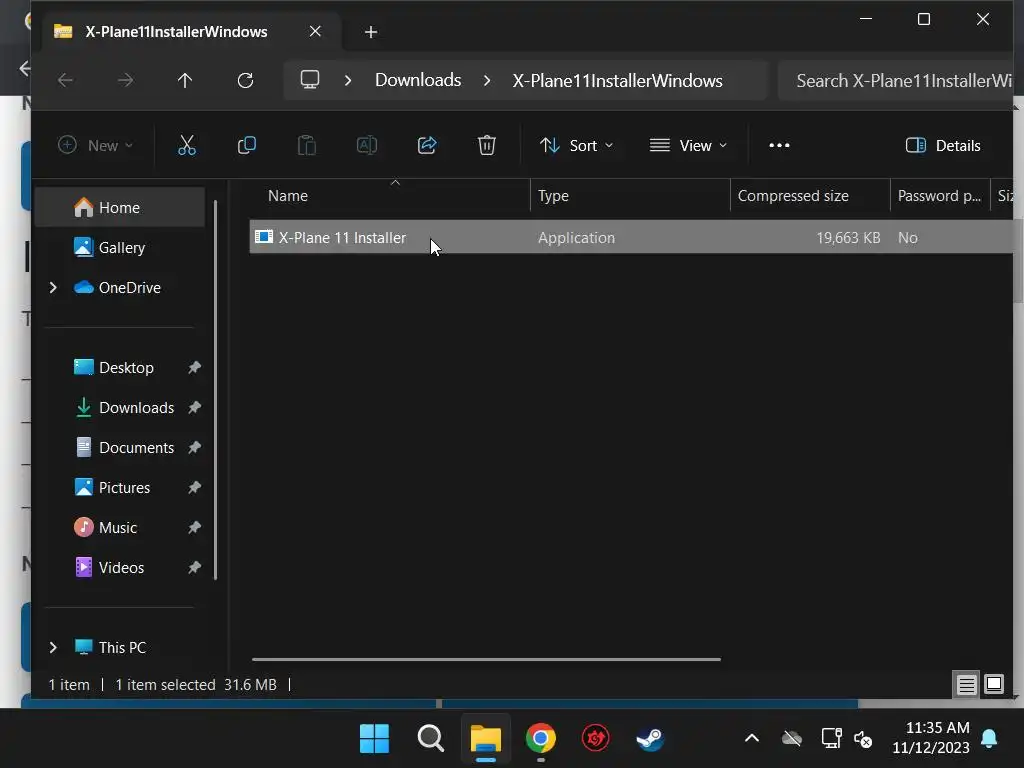Show hidden system tray icons

[752, 739]
